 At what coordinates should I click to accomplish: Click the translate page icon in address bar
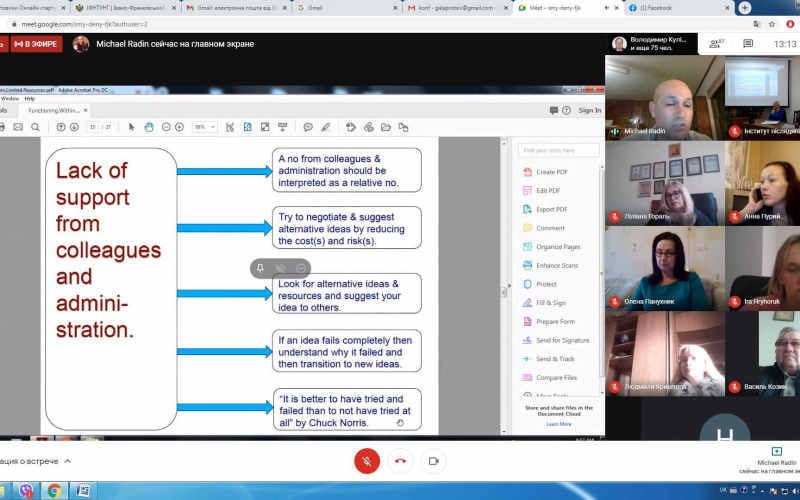click(757, 24)
